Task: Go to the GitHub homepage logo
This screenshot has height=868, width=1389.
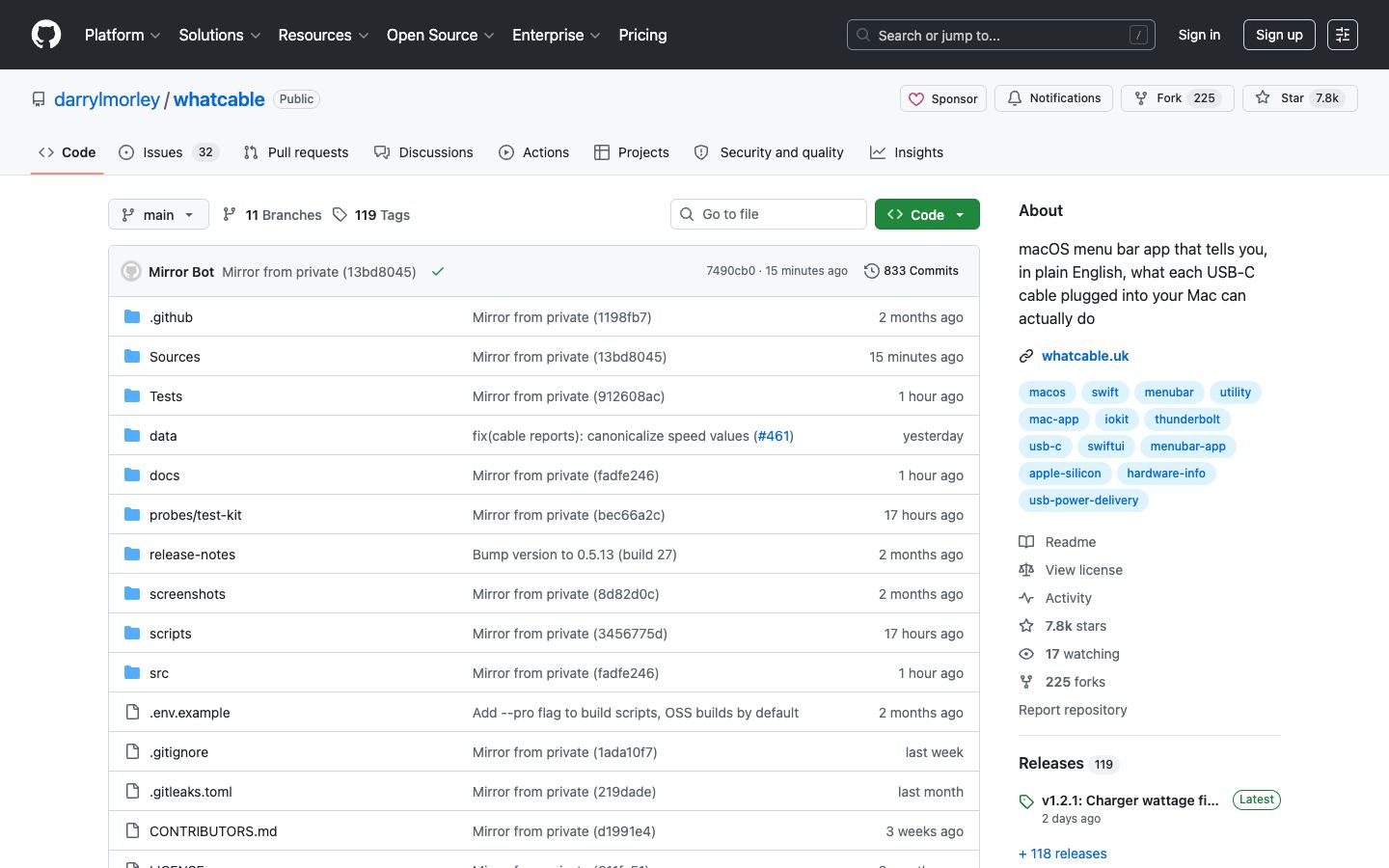Action: tap(46, 35)
